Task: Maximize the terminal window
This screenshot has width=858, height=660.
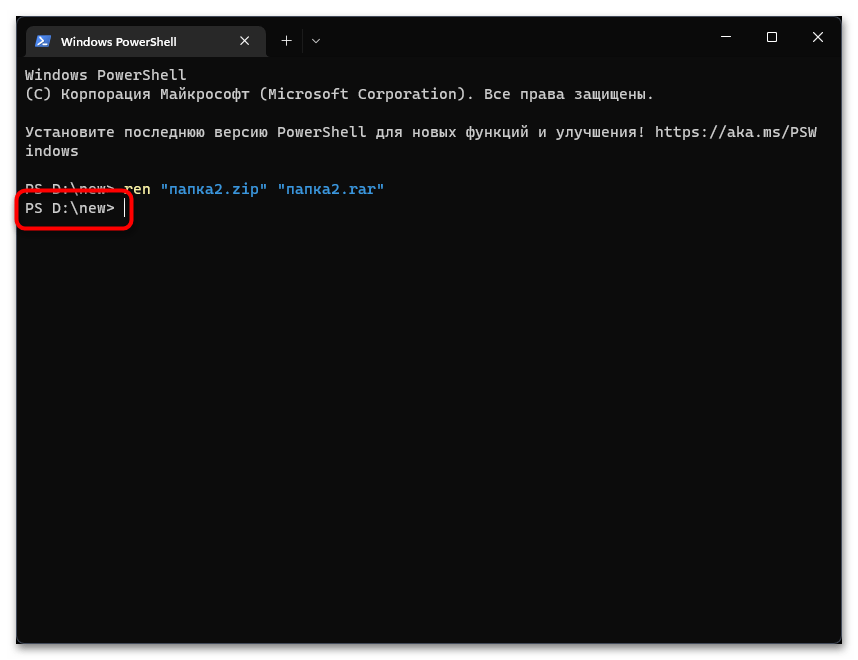Action: coord(771,37)
